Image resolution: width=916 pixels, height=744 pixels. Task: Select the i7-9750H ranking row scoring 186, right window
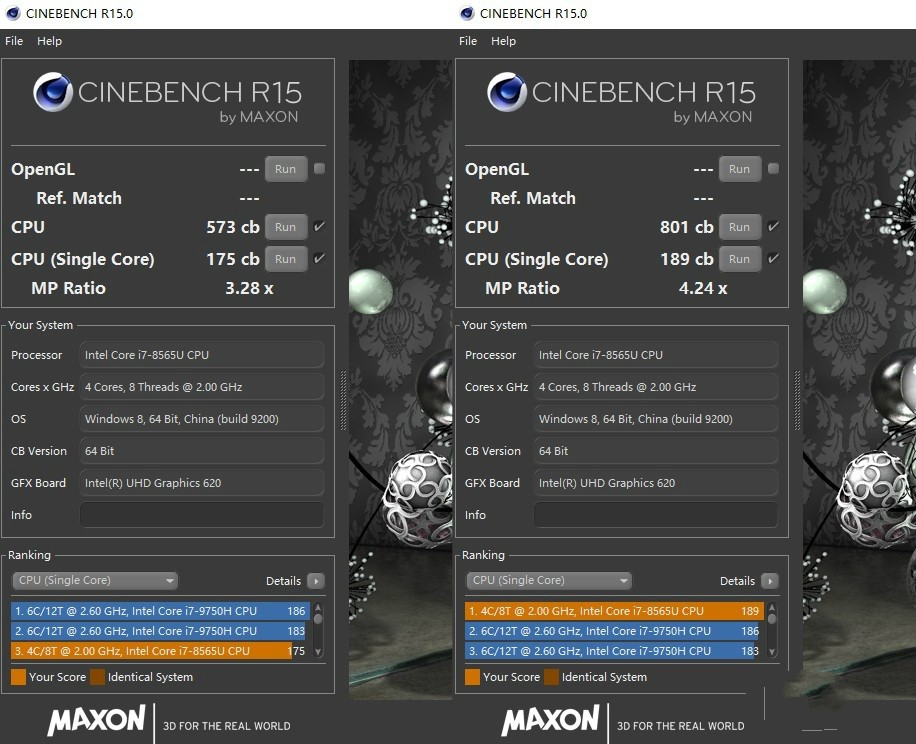click(614, 631)
